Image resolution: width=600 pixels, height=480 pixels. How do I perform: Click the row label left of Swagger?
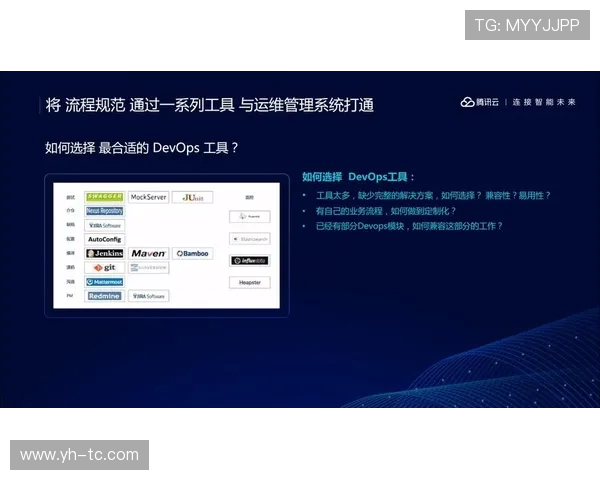click(70, 197)
